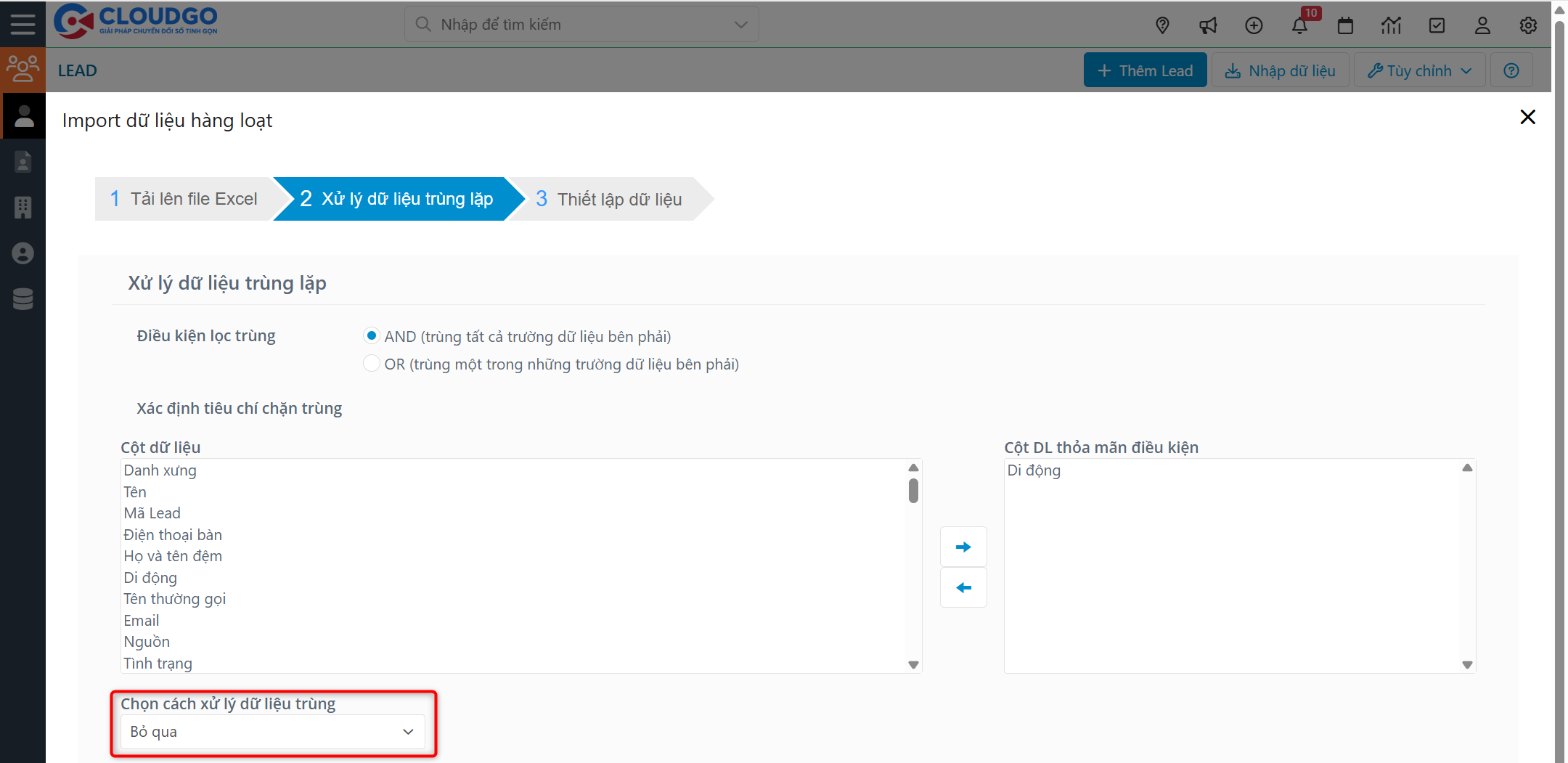Select the AND duplicate filter condition
1568x763 pixels.
[x=372, y=335]
